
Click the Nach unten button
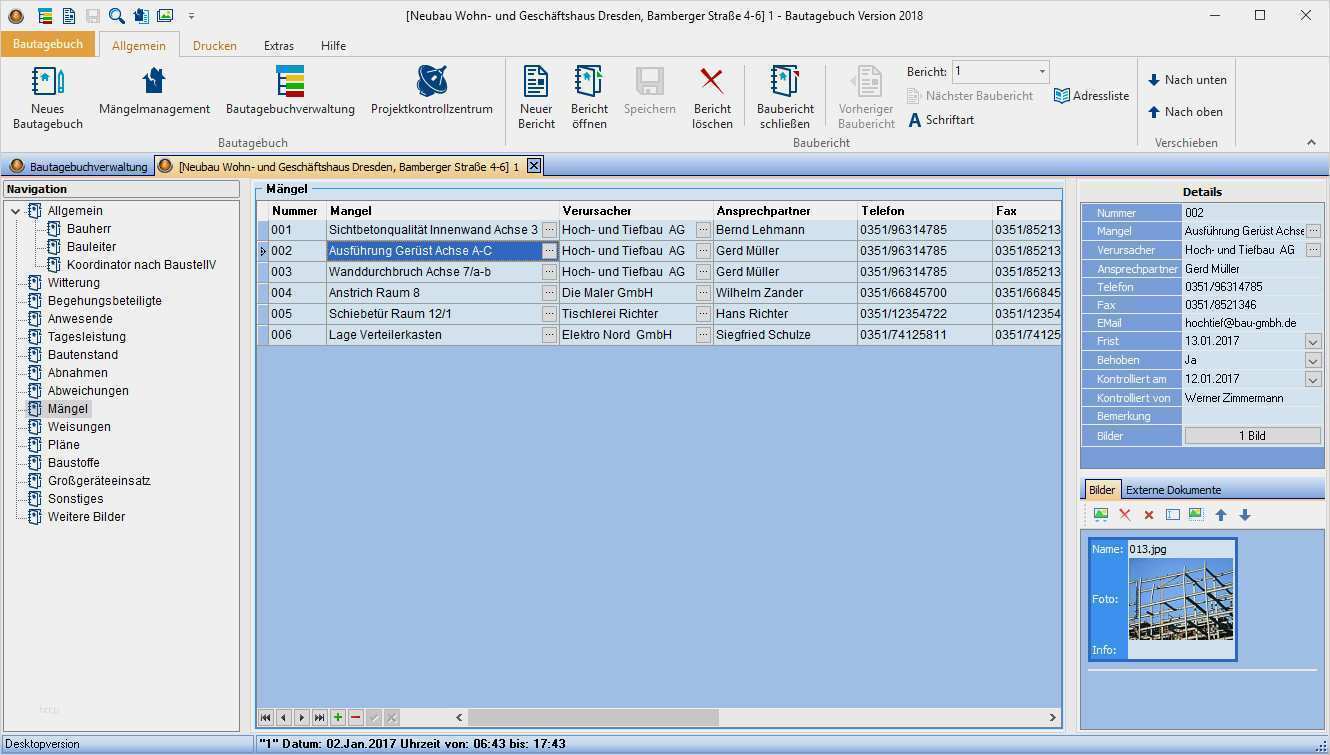point(1186,80)
